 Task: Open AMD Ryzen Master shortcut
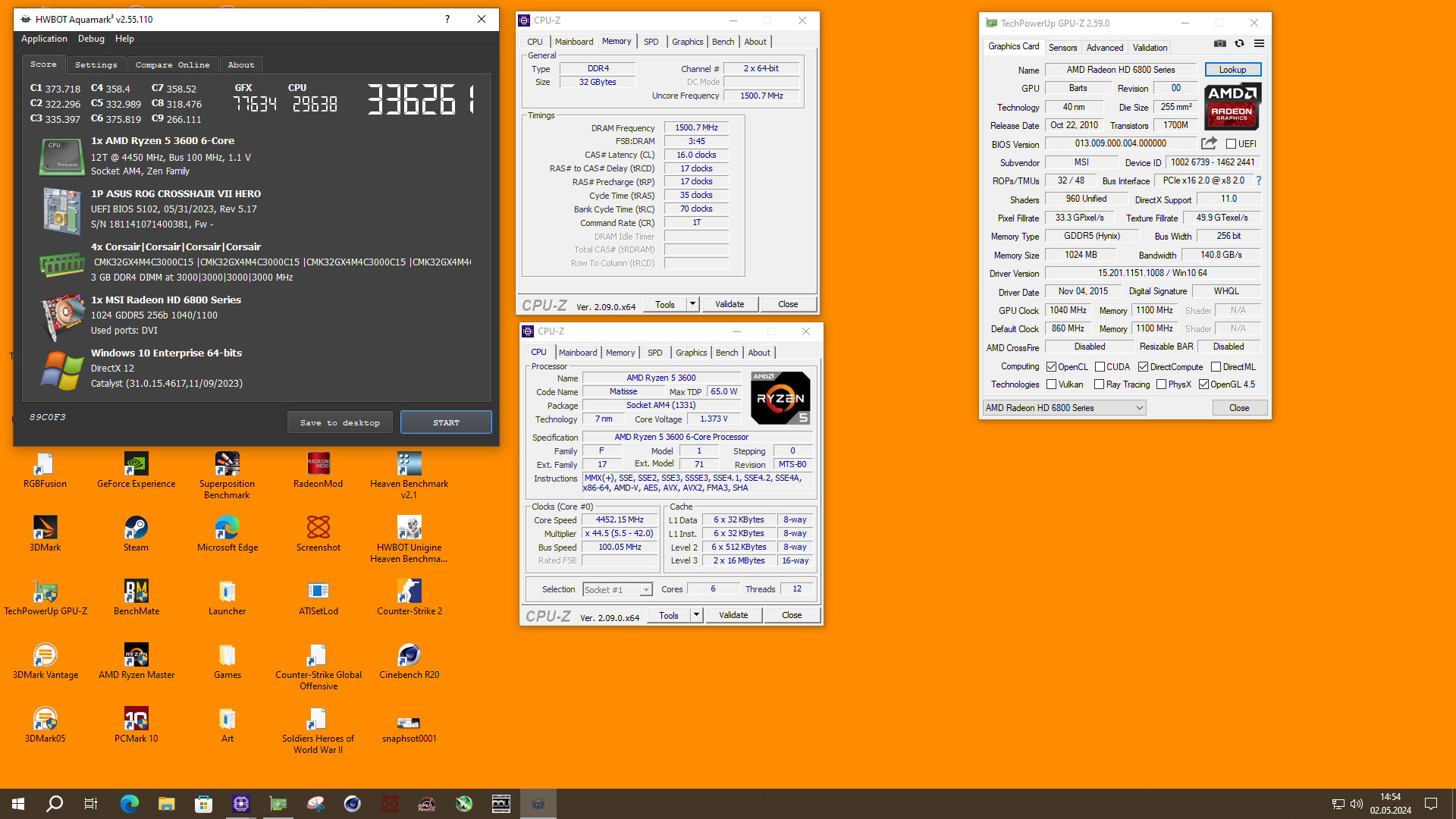tap(136, 661)
